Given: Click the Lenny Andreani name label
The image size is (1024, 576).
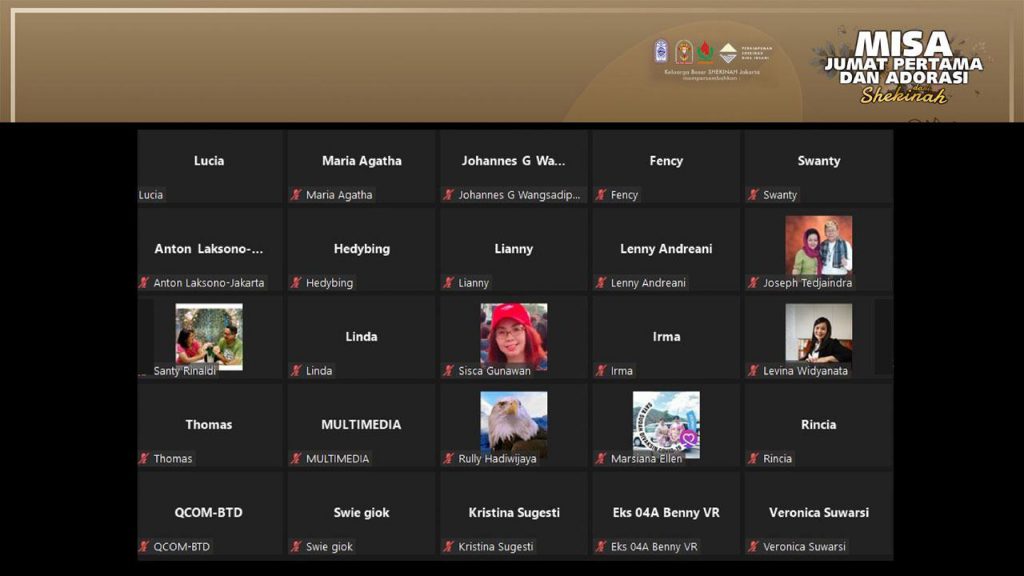Looking at the screenshot, I should 648,283.
